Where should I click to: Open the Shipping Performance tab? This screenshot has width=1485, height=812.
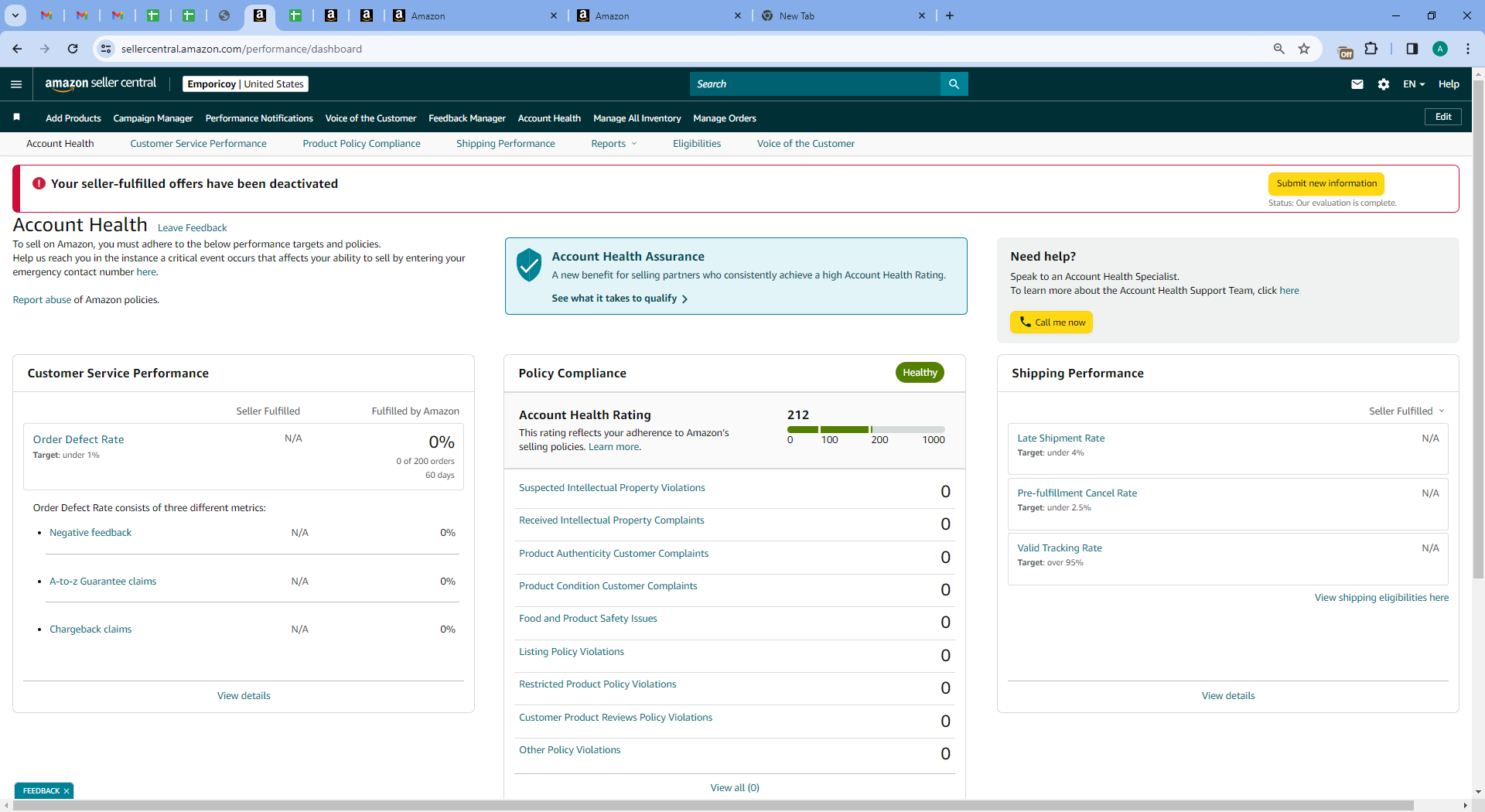pos(506,144)
